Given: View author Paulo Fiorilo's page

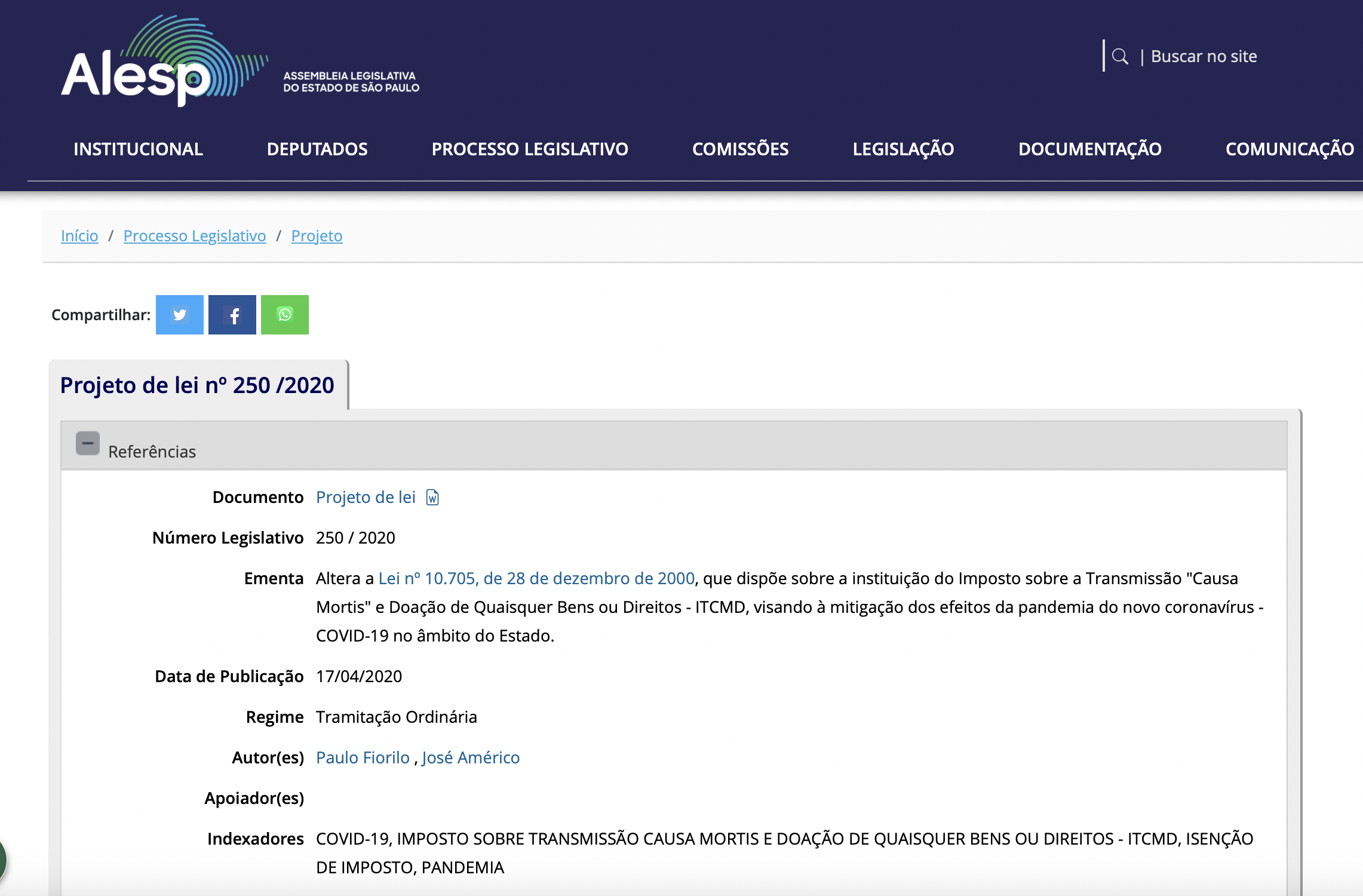Looking at the screenshot, I should point(363,757).
